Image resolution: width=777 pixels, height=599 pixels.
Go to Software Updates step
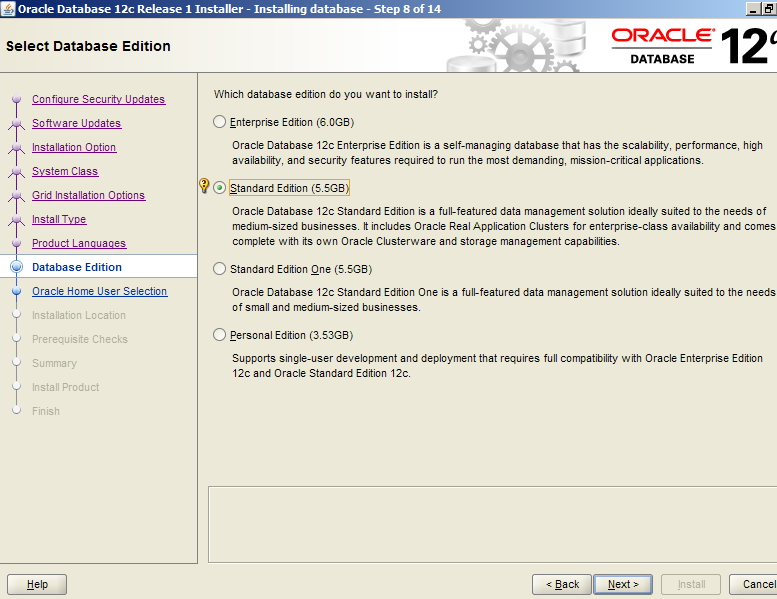(76, 123)
